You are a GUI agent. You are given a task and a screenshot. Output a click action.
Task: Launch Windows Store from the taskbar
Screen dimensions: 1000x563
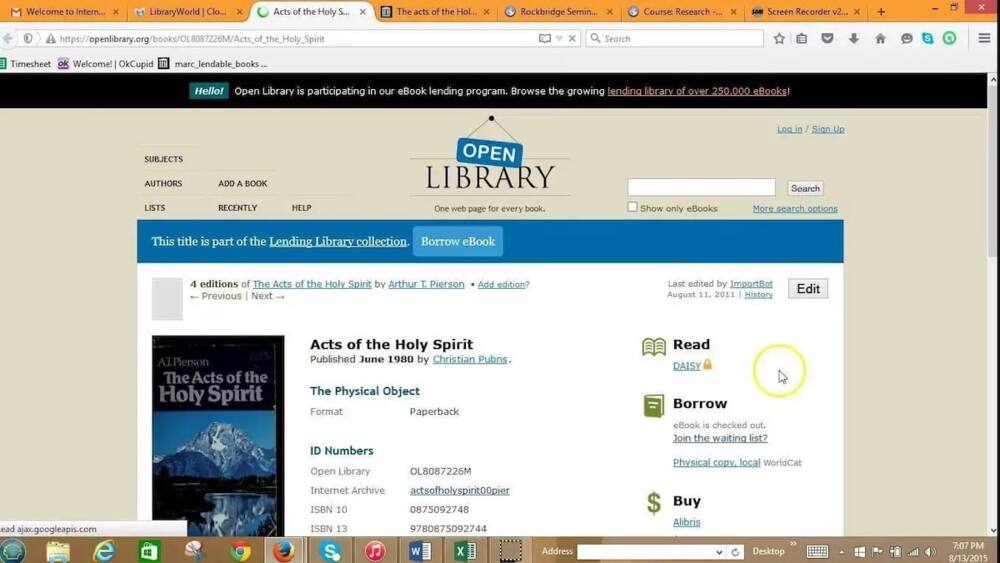(149, 550)
